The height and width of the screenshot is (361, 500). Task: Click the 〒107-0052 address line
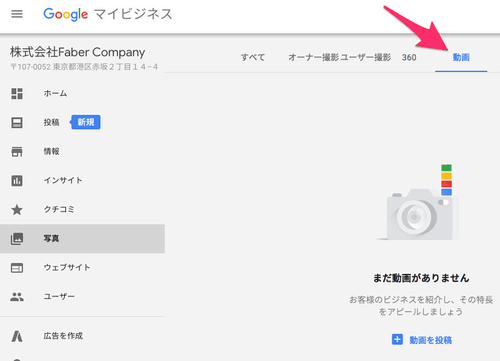[x=84, y=67]
